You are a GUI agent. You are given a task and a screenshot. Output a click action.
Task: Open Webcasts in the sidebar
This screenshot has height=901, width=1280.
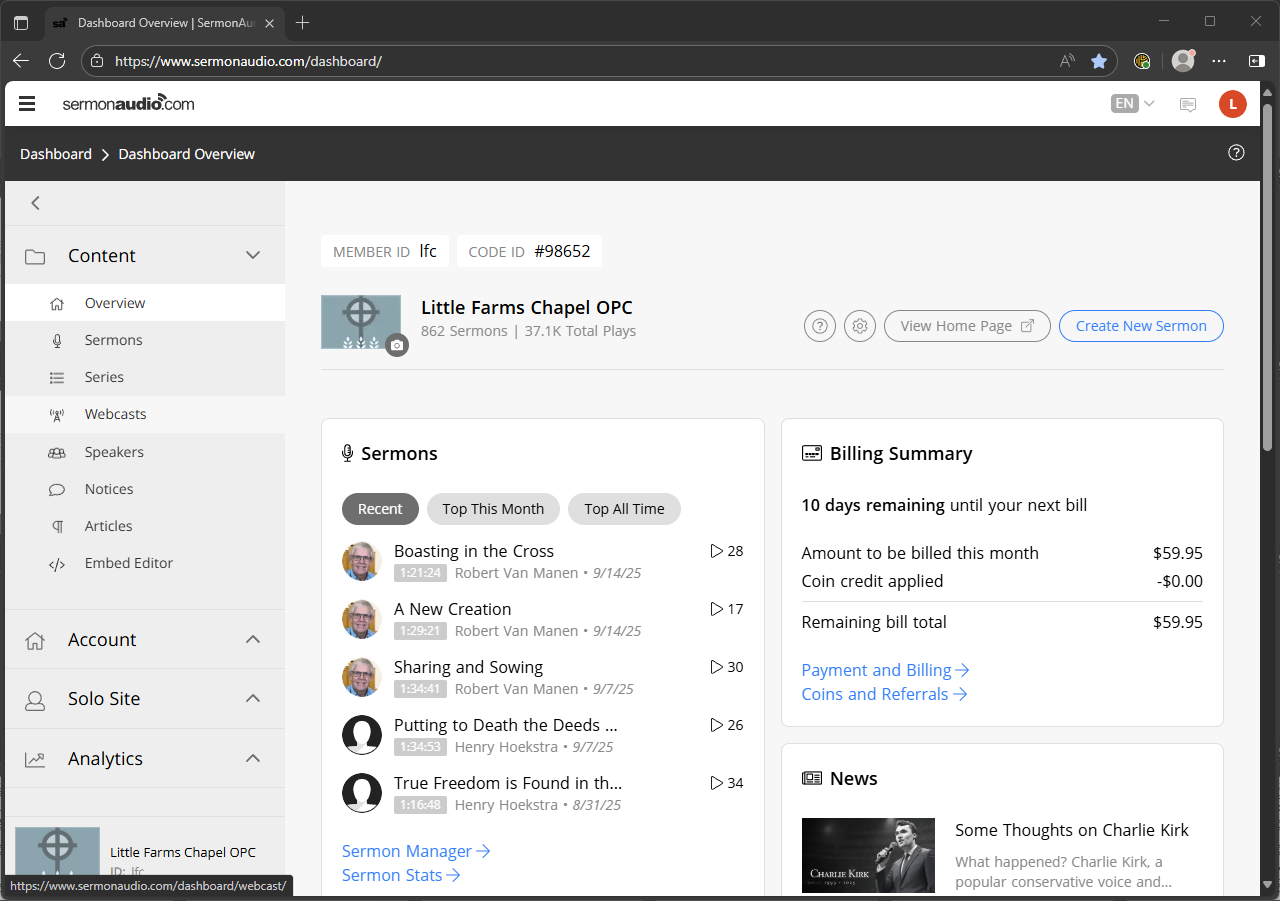(115, 414)
